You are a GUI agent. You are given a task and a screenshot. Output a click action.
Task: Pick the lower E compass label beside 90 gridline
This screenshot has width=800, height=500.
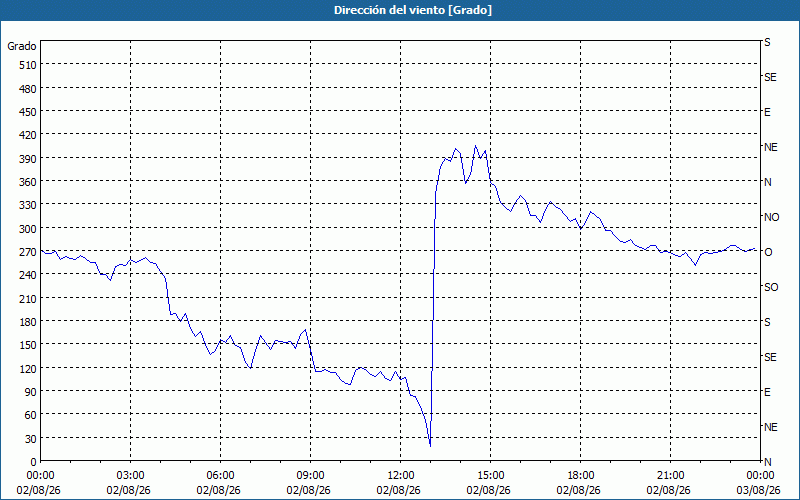(x=767, y=392)
